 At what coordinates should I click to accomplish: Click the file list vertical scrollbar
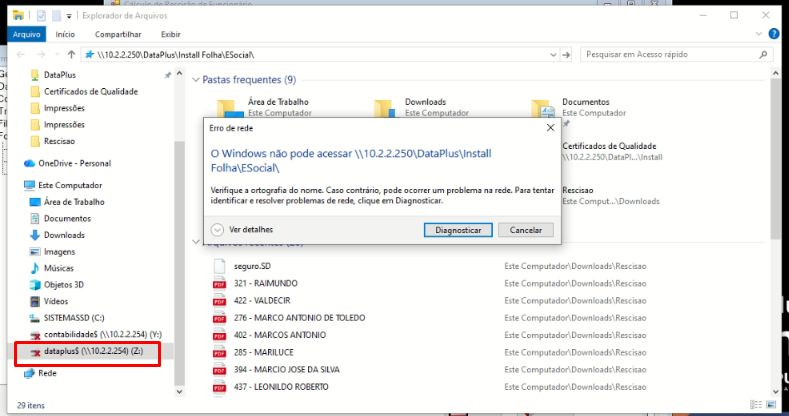click(x=775, y=158)
